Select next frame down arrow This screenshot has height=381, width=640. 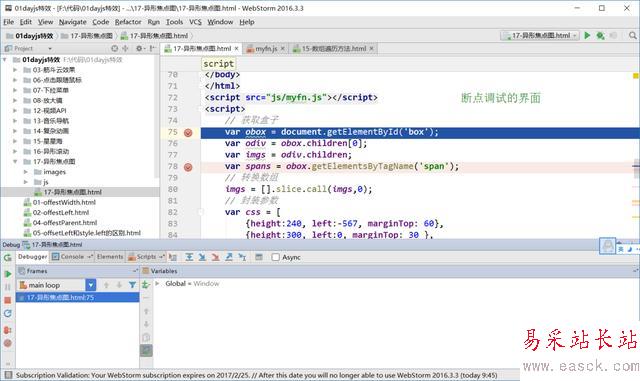click(x=119, y=285)
